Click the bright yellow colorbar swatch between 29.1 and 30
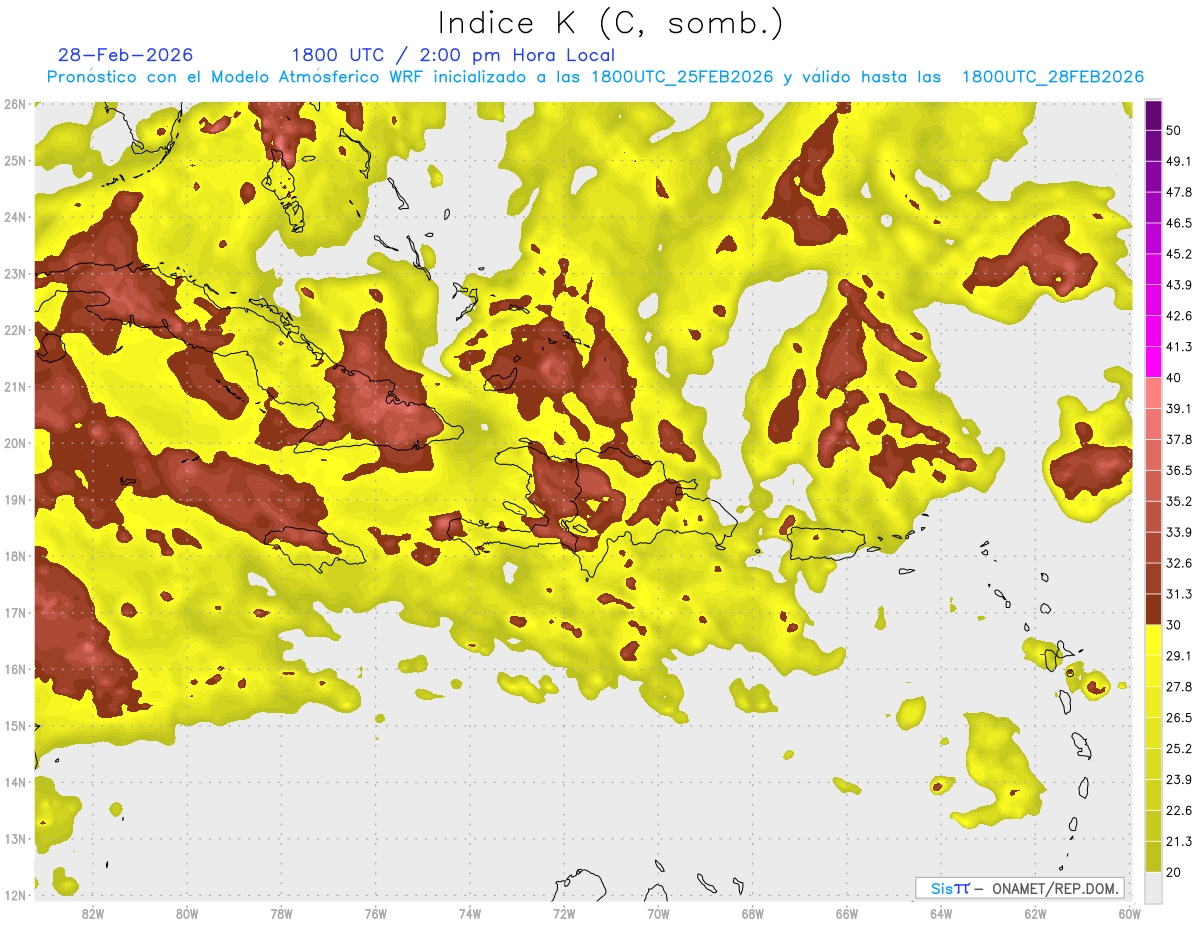Image resolution: width=1200 pixels, height=927 pixels. [1153, 640]
